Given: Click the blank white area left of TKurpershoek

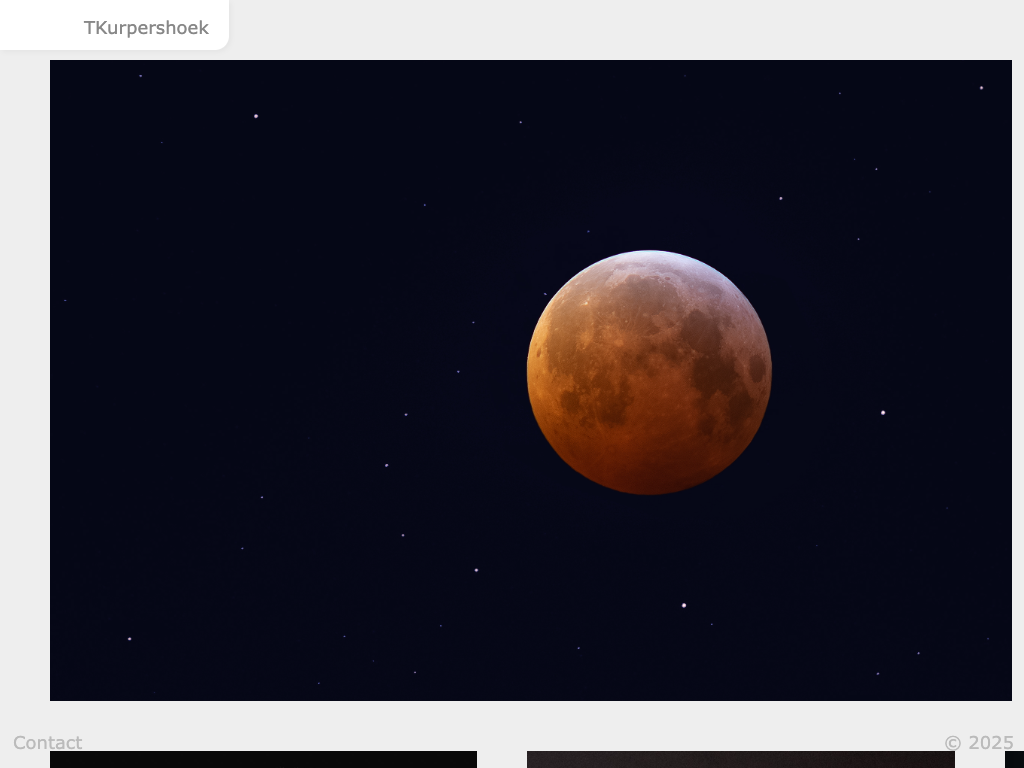Looking at the screenshot, I should pos(40,25).
